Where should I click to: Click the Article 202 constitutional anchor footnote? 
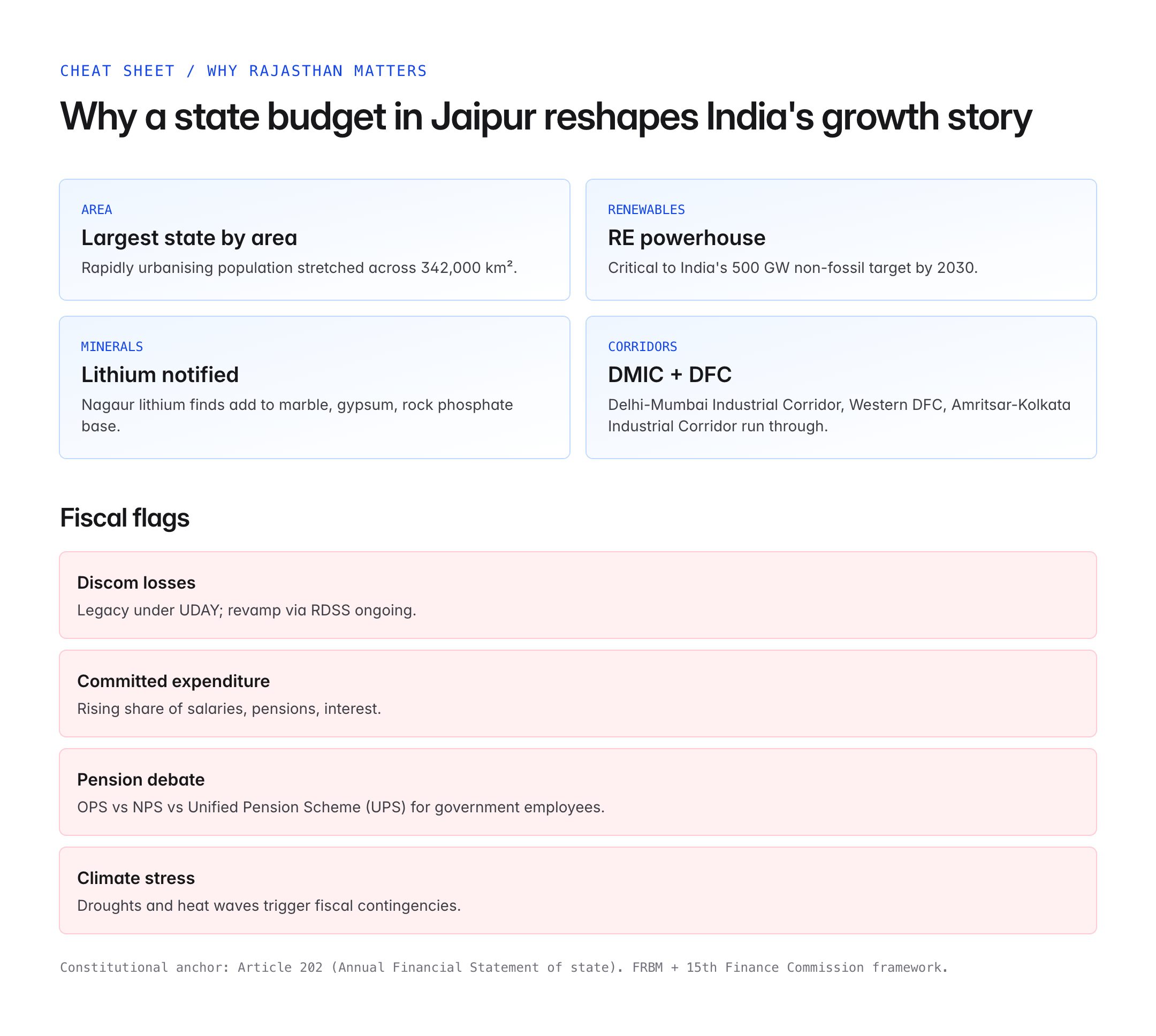click(504, 967)
